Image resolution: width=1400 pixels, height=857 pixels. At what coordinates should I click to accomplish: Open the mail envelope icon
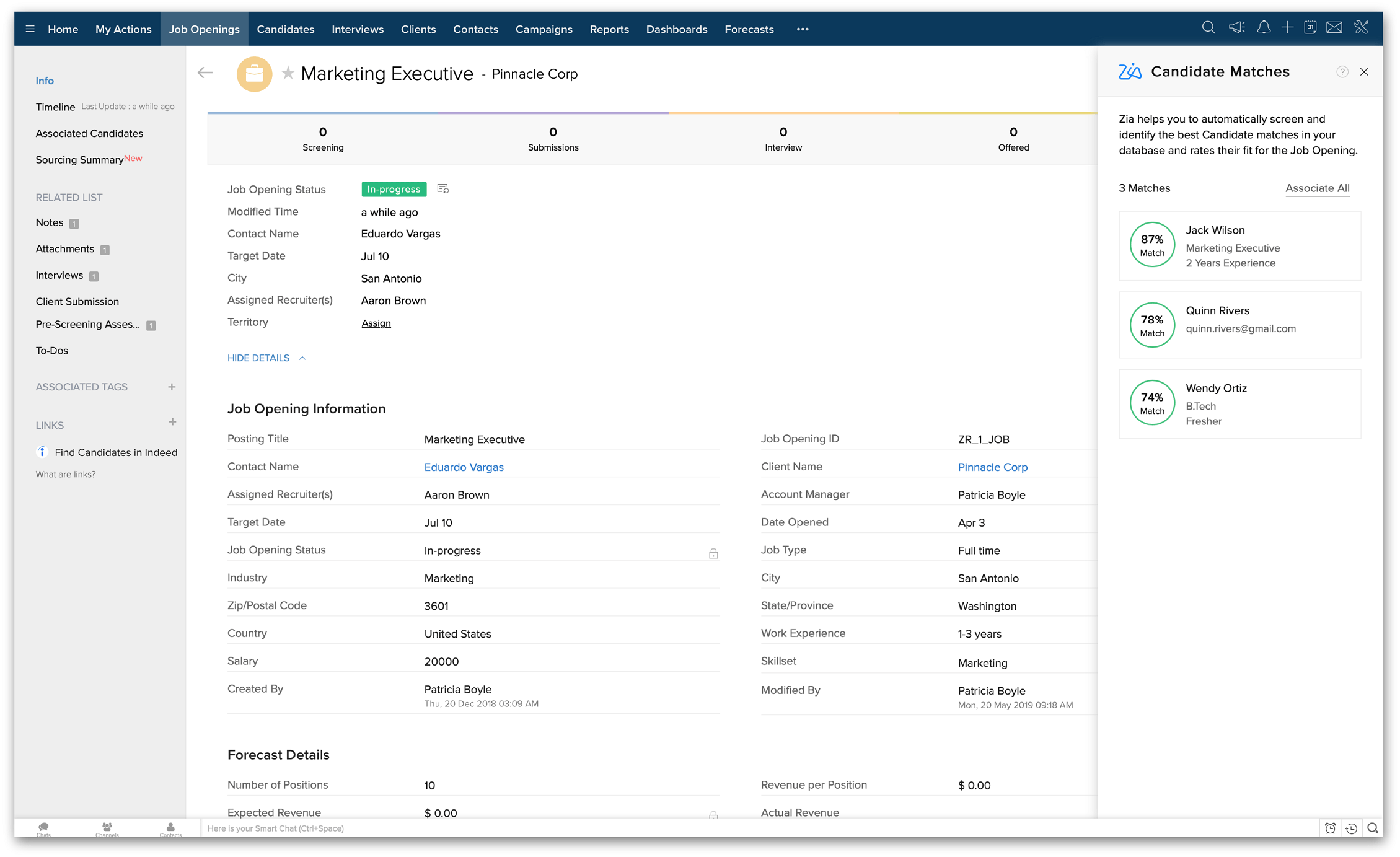(x=1334, y=28)
